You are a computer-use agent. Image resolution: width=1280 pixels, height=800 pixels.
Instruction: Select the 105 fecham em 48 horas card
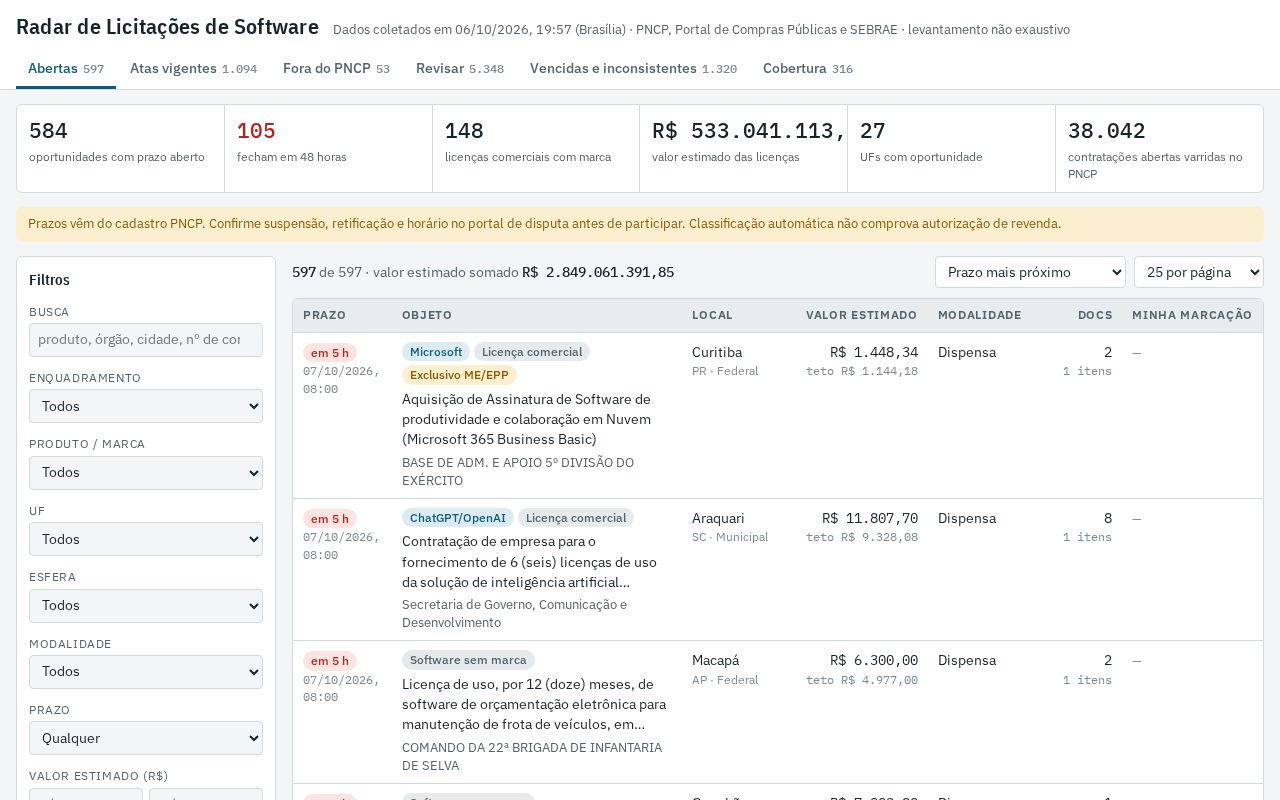pyautogui.click(x=328, y=149)
